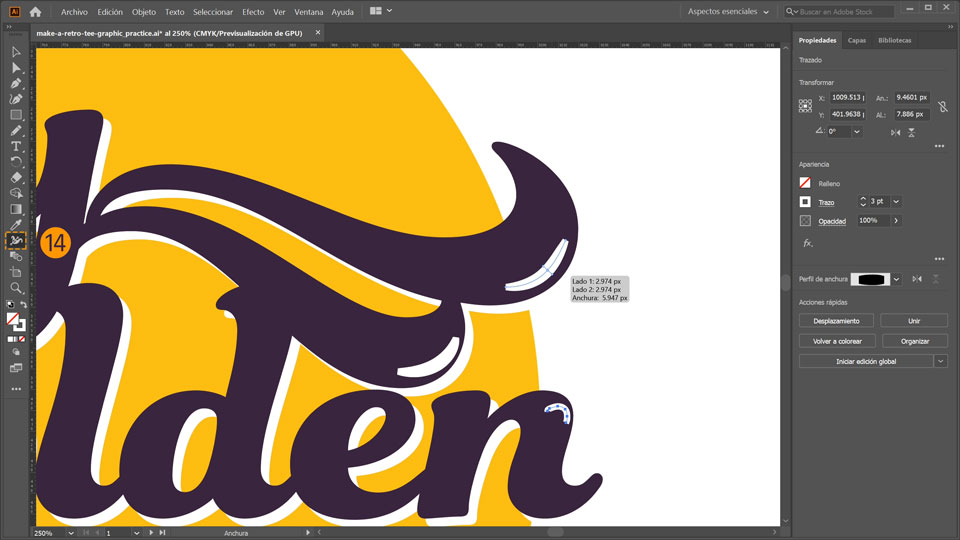Click the X position input field
Viewport: 960px width, 540px height.
click(847, 97)
